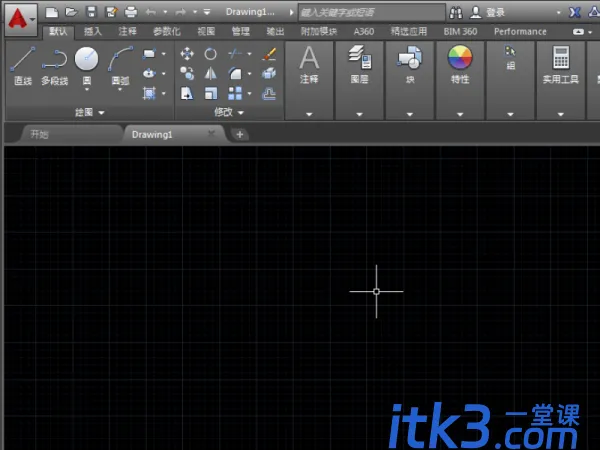Open the Array tool dropdown arrow
The image size is (600, 450).
249,93
